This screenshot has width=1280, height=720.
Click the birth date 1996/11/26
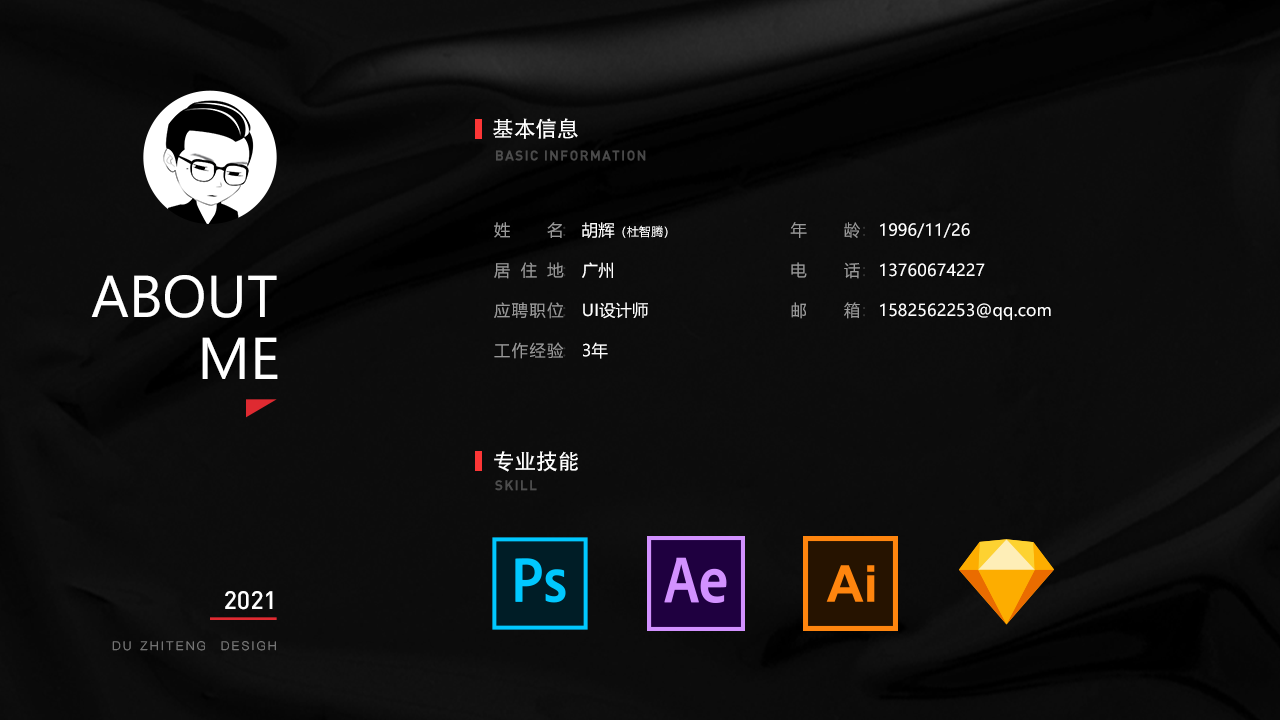(x=924, y=230)
